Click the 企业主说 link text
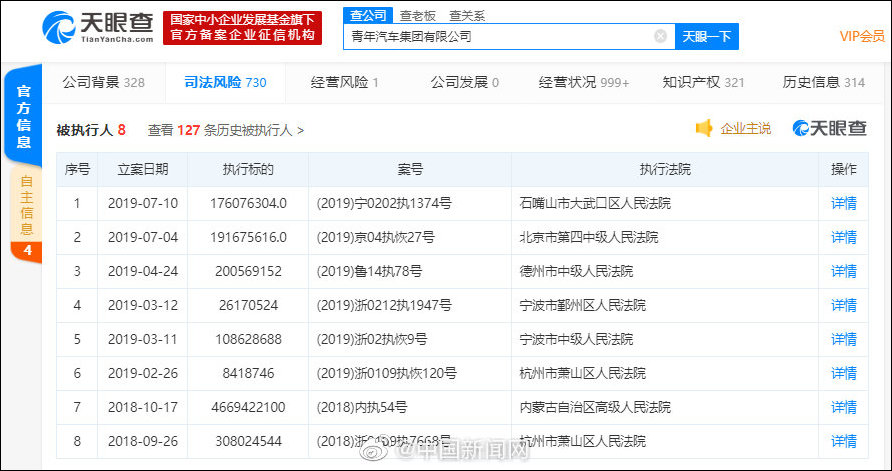The width and height of the screenshot is (892, 471). (x=746, y=129)
